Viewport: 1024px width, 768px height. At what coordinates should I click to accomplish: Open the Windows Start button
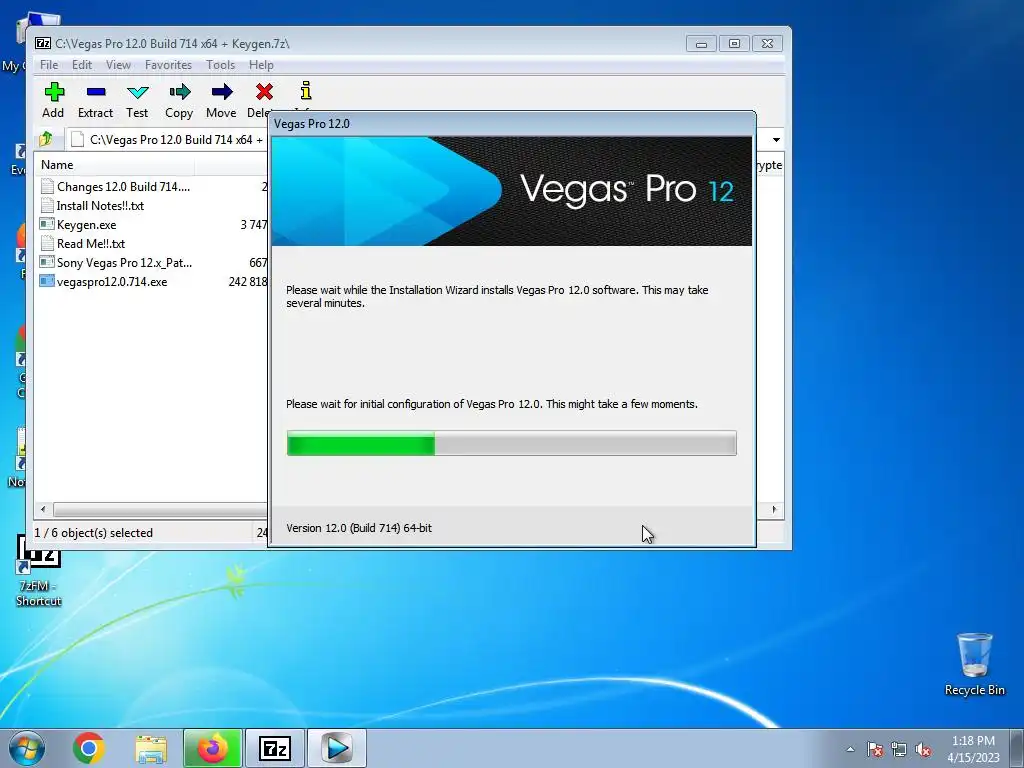point(27,748)
